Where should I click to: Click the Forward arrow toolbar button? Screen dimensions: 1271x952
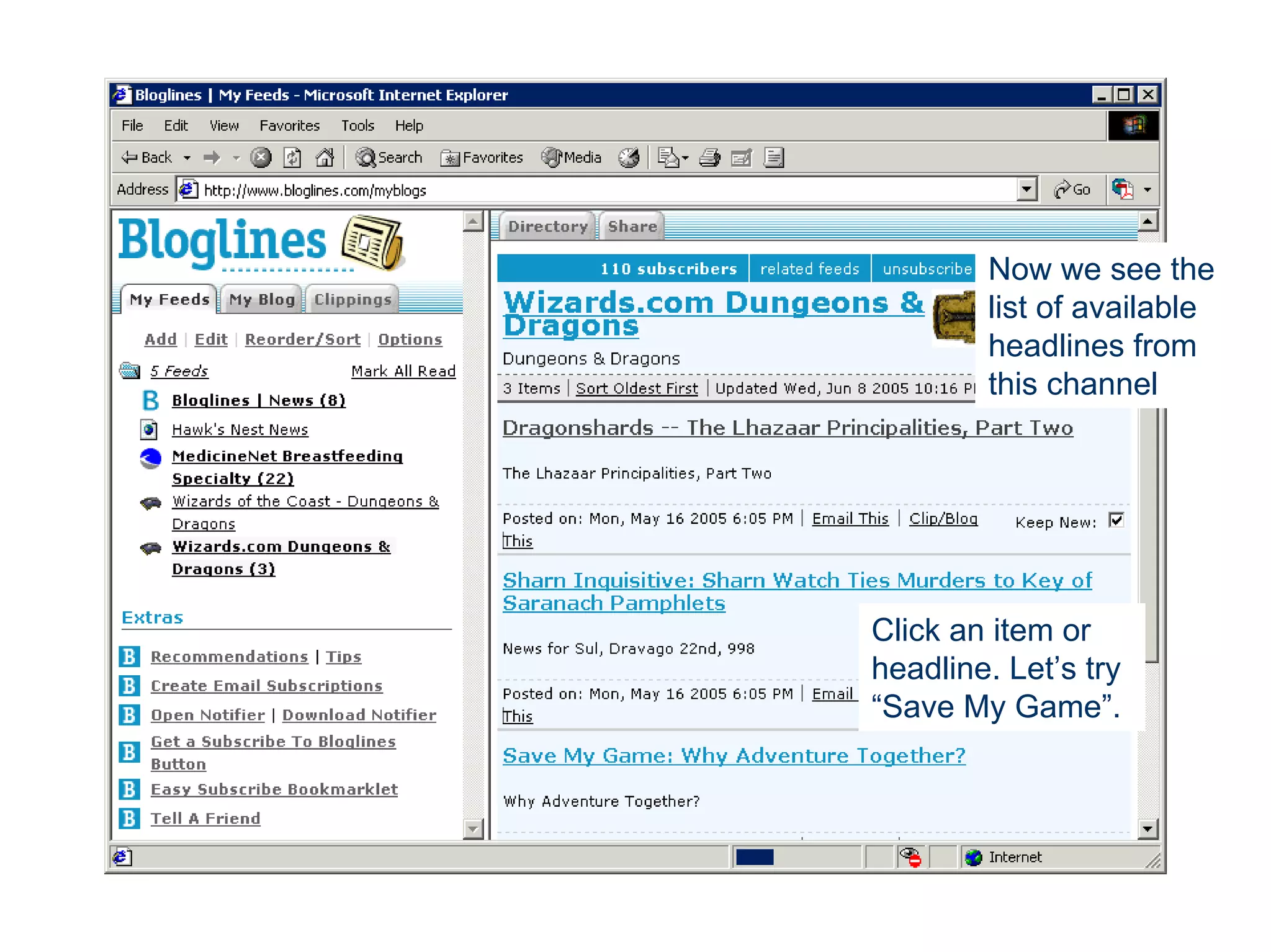point(212,158)
